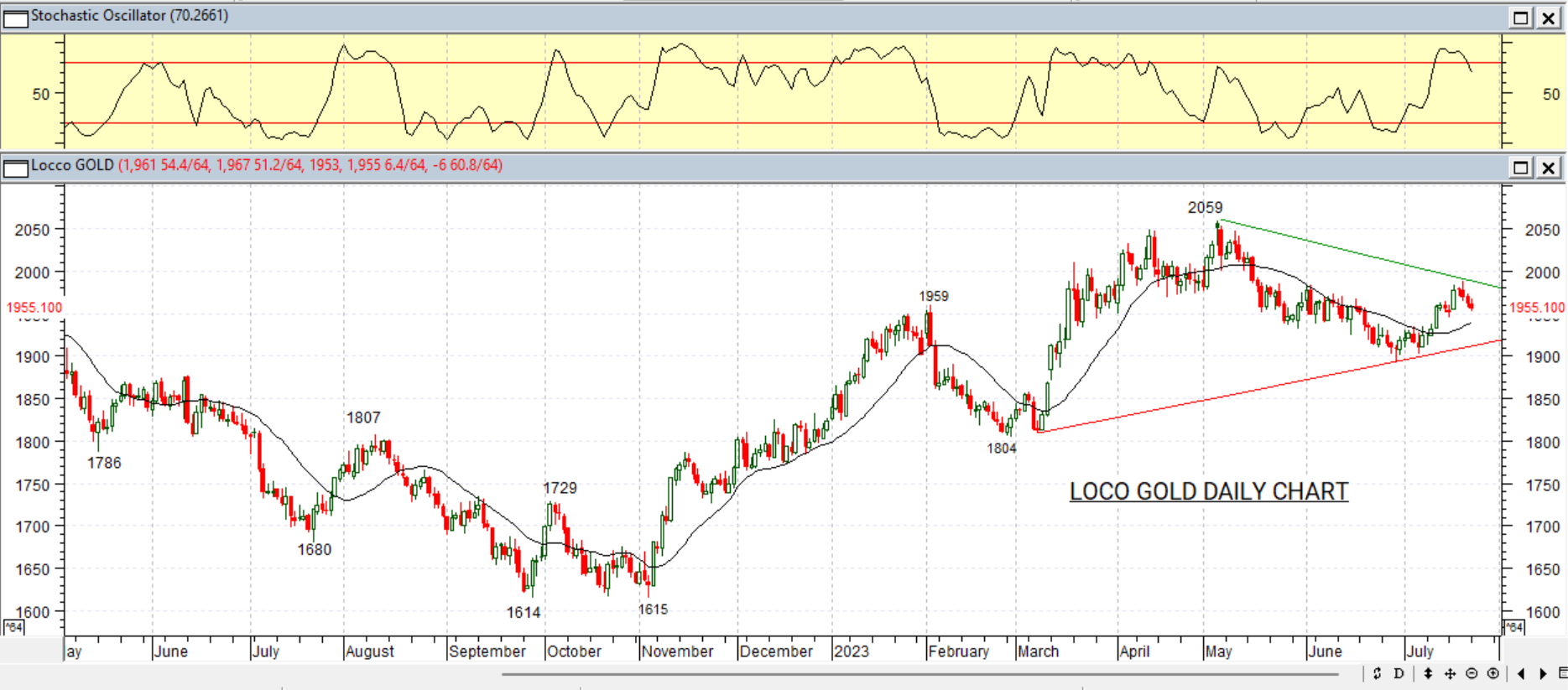Click the partially visible list icon at far bottom right
This screenshot has width=1568, height=690.
tap(1562, 673)
